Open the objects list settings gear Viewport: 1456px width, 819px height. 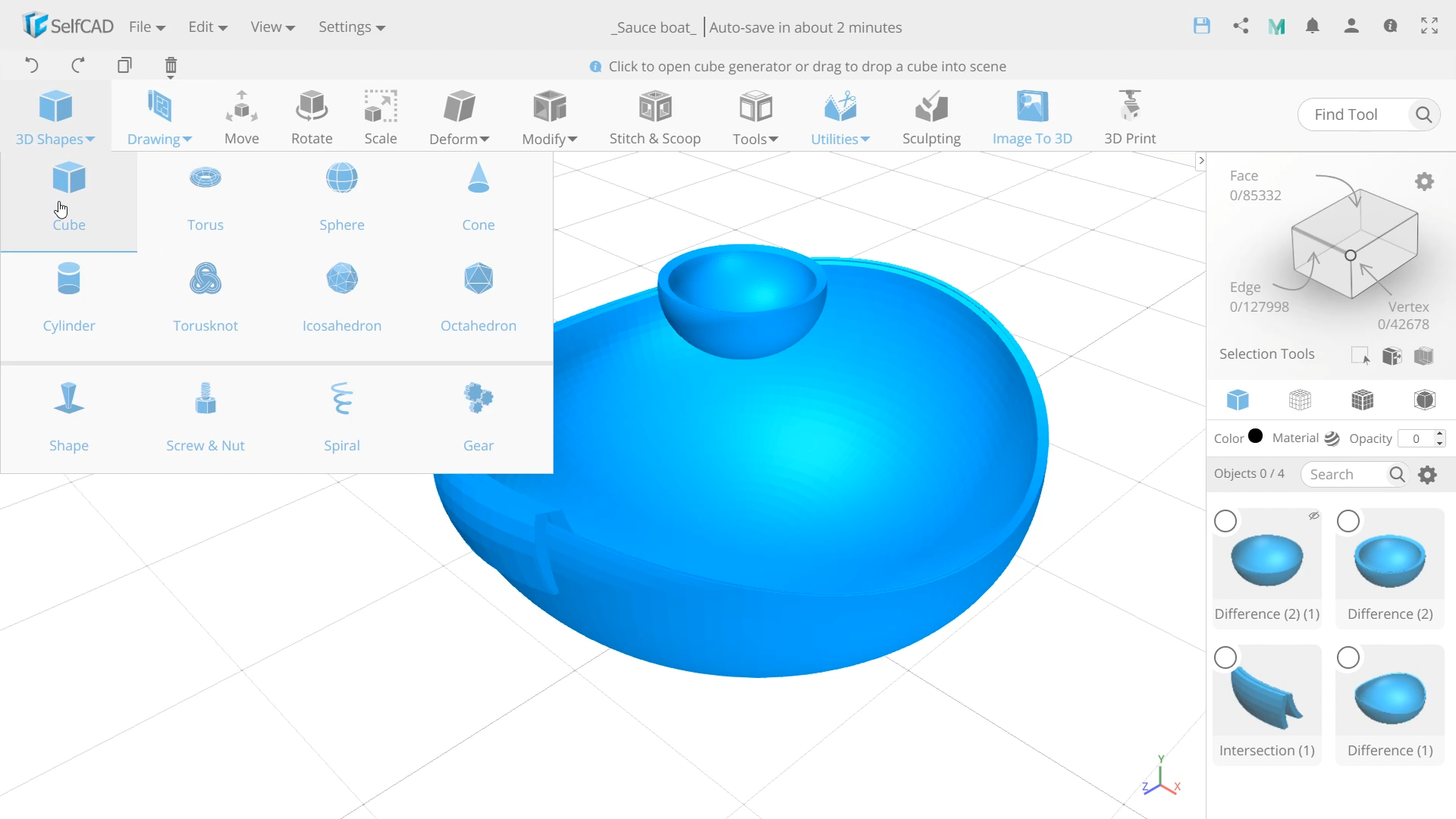1427,475
